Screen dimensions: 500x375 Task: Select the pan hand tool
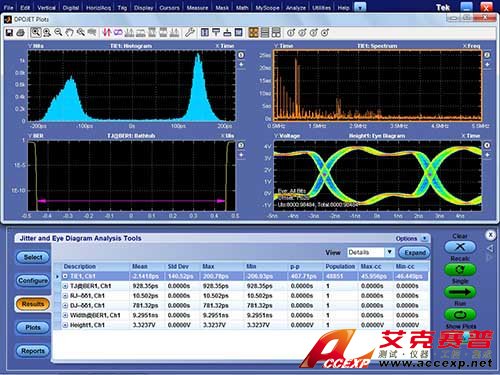(x=69, y=32)
